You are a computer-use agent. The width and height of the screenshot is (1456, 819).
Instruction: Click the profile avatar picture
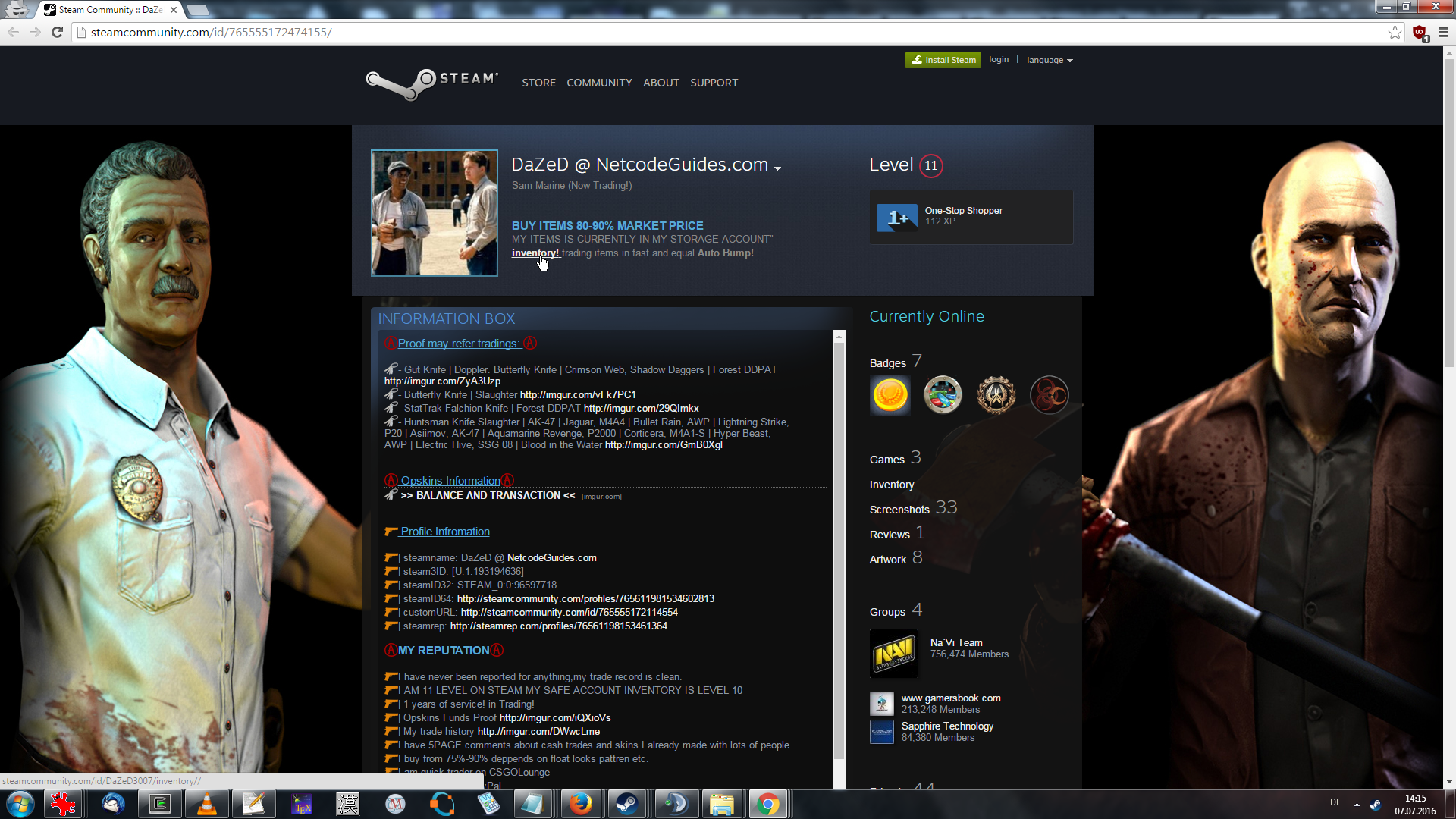click(434, 213)
